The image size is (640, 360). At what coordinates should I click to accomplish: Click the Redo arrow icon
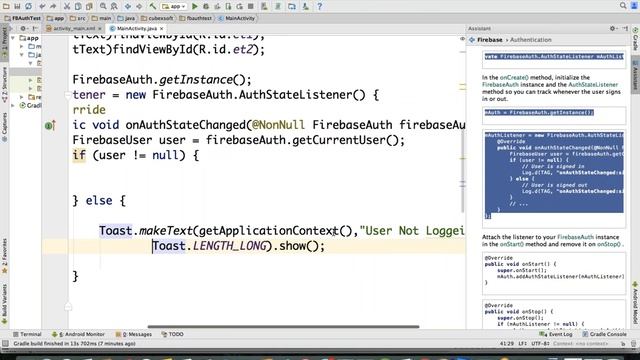point(53,6)
